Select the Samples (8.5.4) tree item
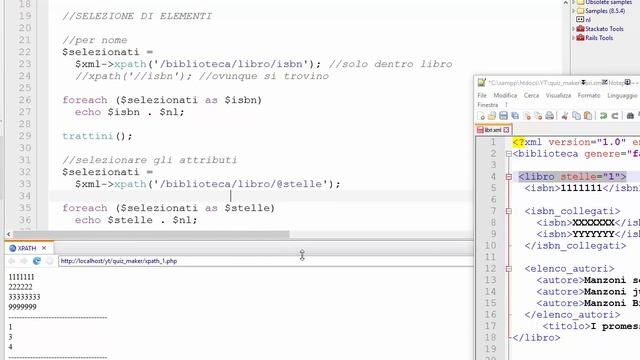The height and width of the screenshot is (360, 640). [x=605, y=11]
